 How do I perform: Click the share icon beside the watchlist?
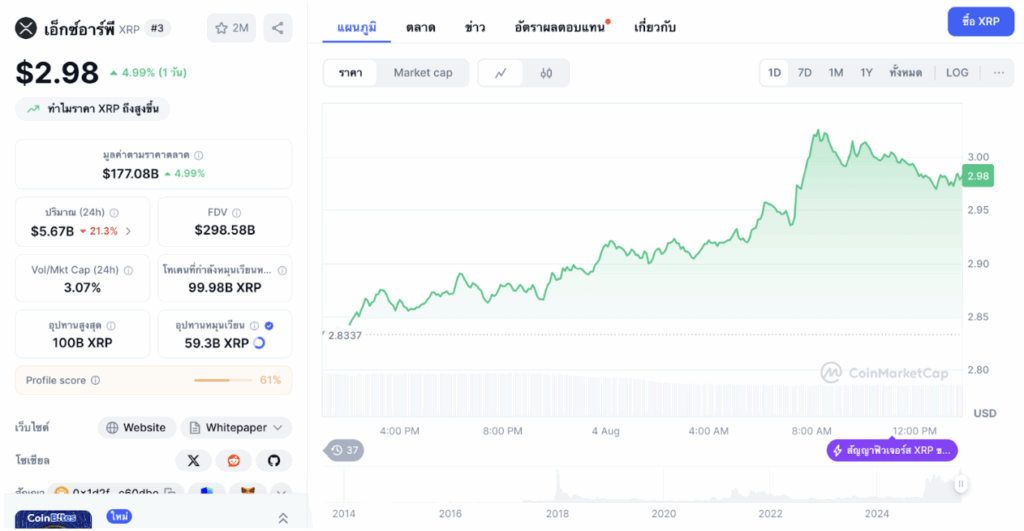pyautogui.click(x=278, y=28)
